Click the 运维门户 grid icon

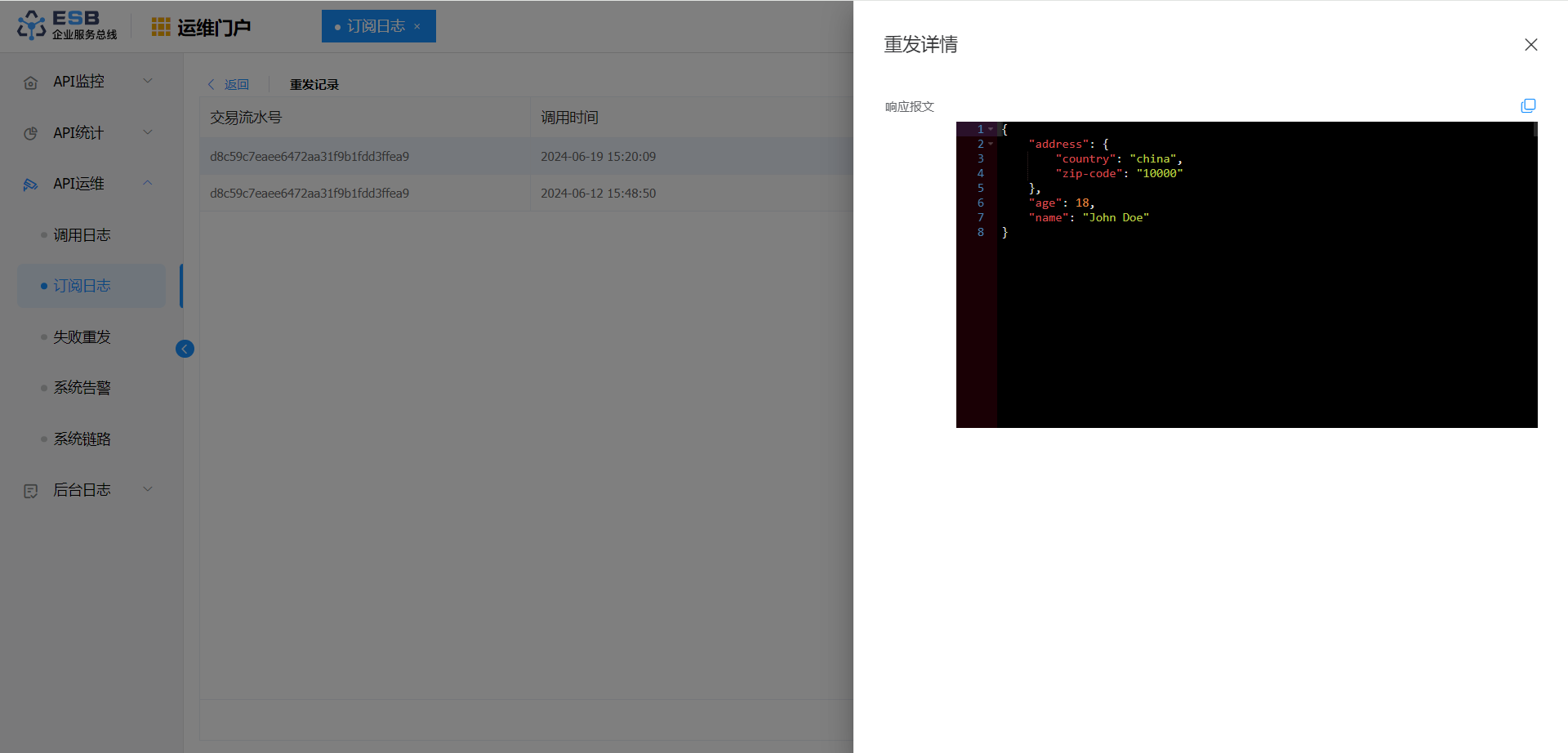tap(161, 27)
